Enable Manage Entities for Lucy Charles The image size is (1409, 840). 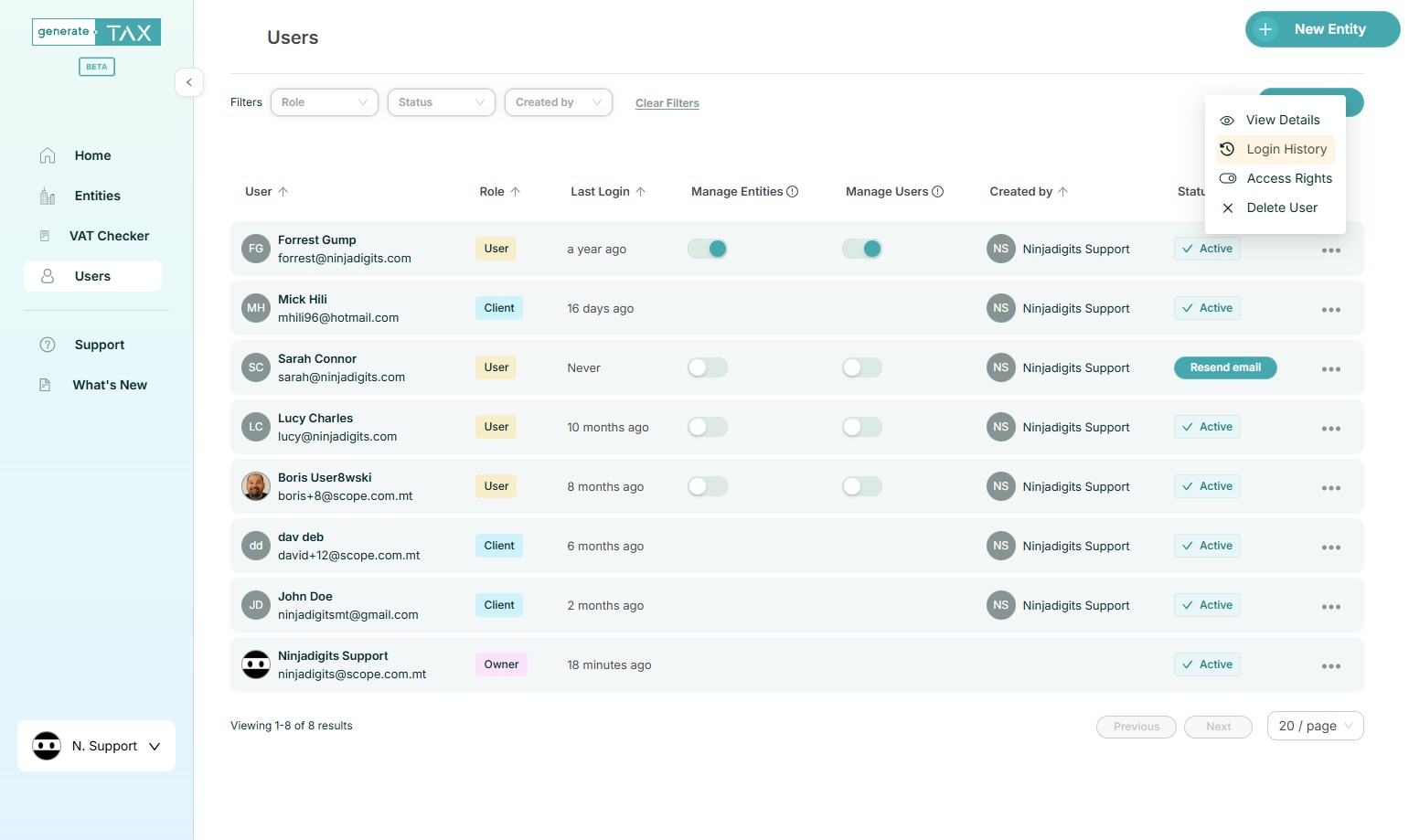[708, 427]
